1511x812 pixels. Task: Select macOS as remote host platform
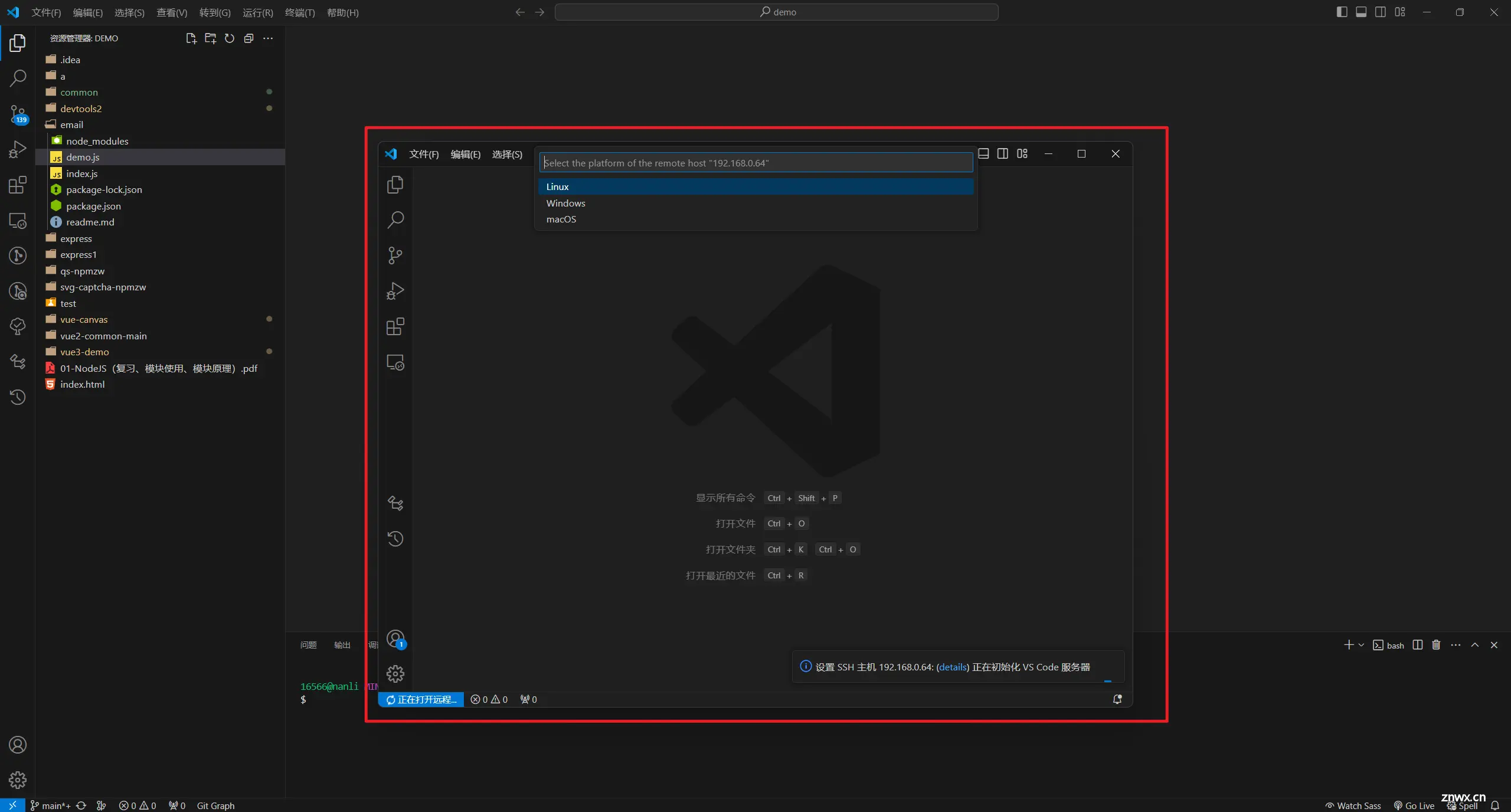click(755, 219)
